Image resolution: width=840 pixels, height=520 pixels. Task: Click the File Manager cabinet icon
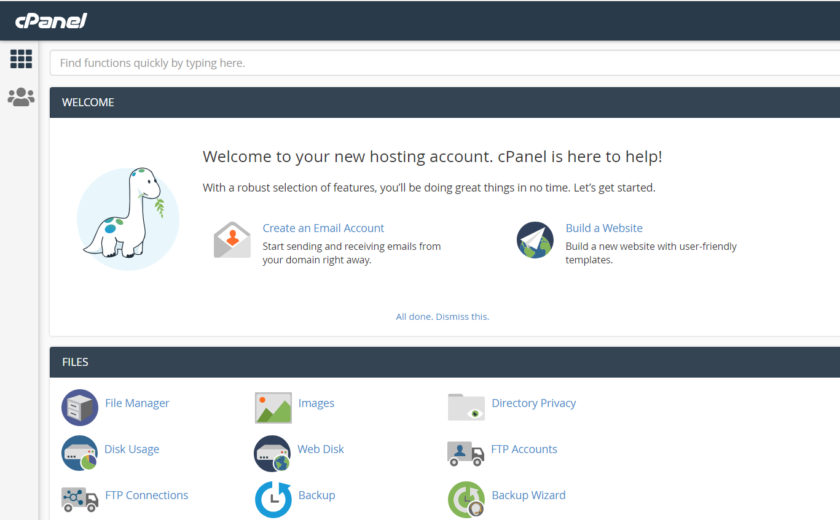click(x=79, y=408)
